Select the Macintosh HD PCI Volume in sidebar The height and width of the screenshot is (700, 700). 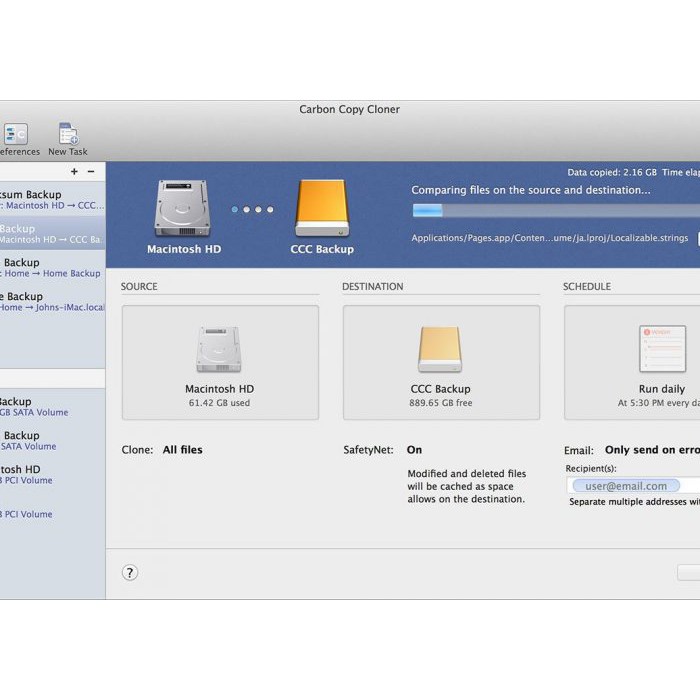30,474
